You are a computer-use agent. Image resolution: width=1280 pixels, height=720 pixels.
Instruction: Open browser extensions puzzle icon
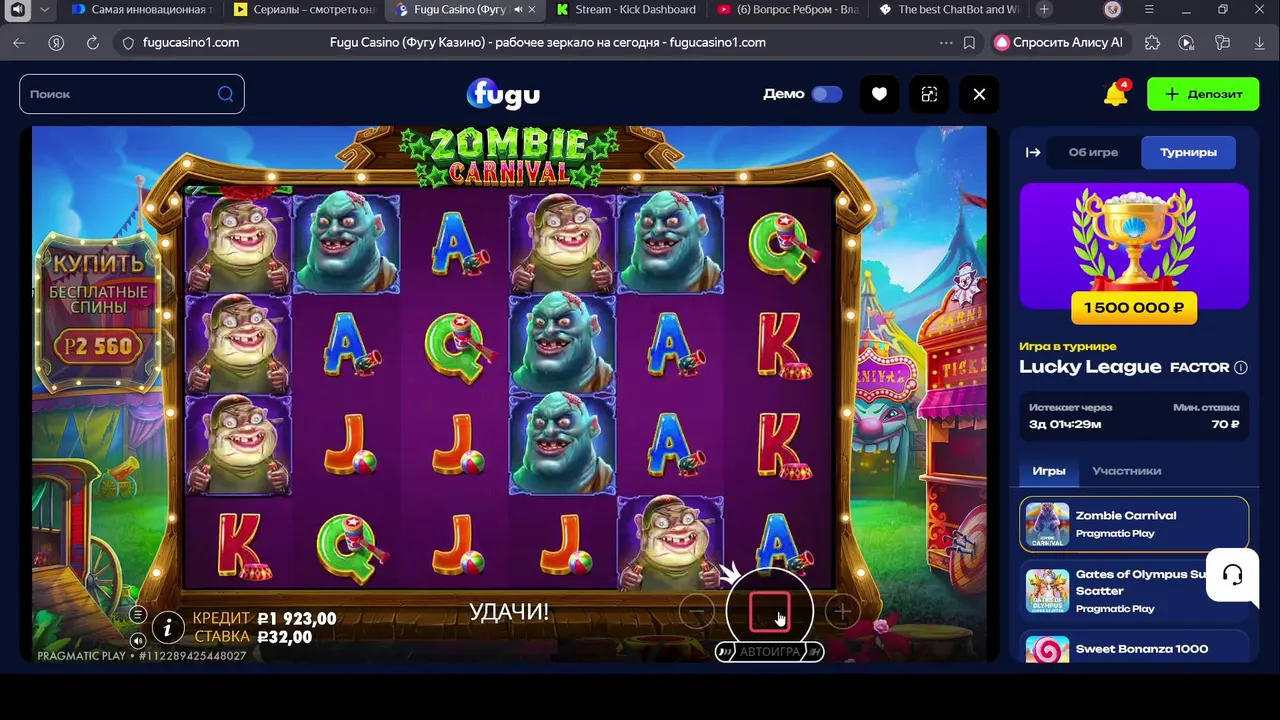coord(1152,43)
